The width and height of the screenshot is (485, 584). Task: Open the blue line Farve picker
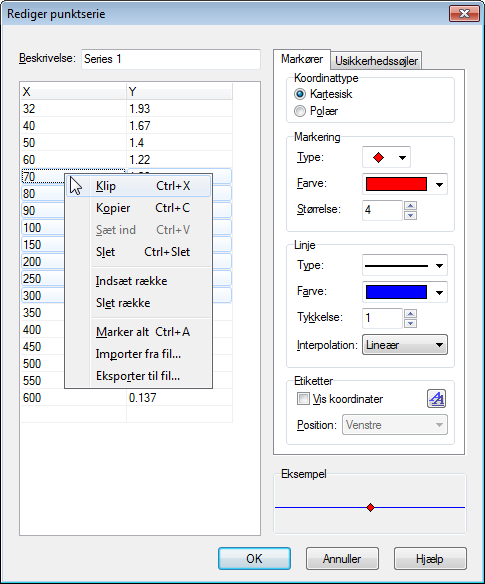pos(405,292)
